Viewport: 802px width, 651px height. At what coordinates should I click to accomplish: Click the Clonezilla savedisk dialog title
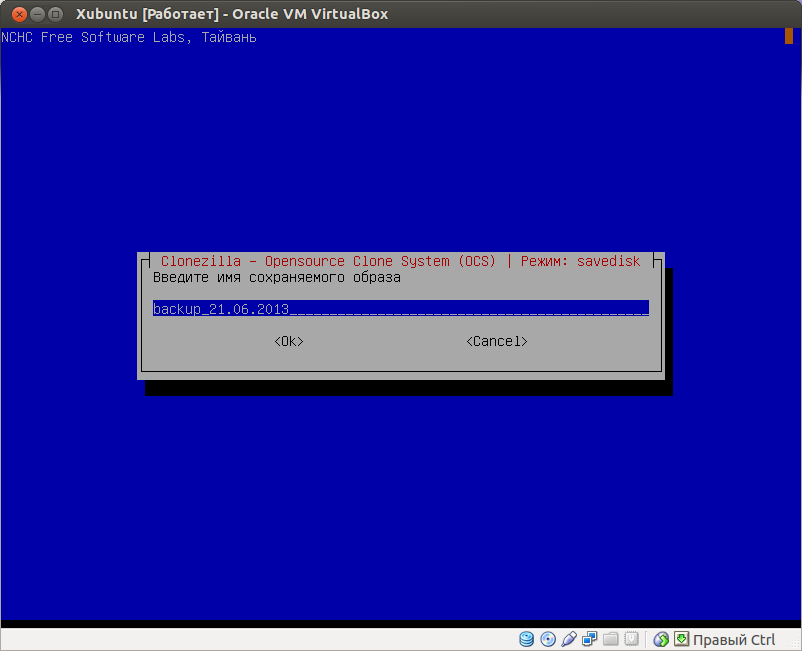(x=400, y=261)
